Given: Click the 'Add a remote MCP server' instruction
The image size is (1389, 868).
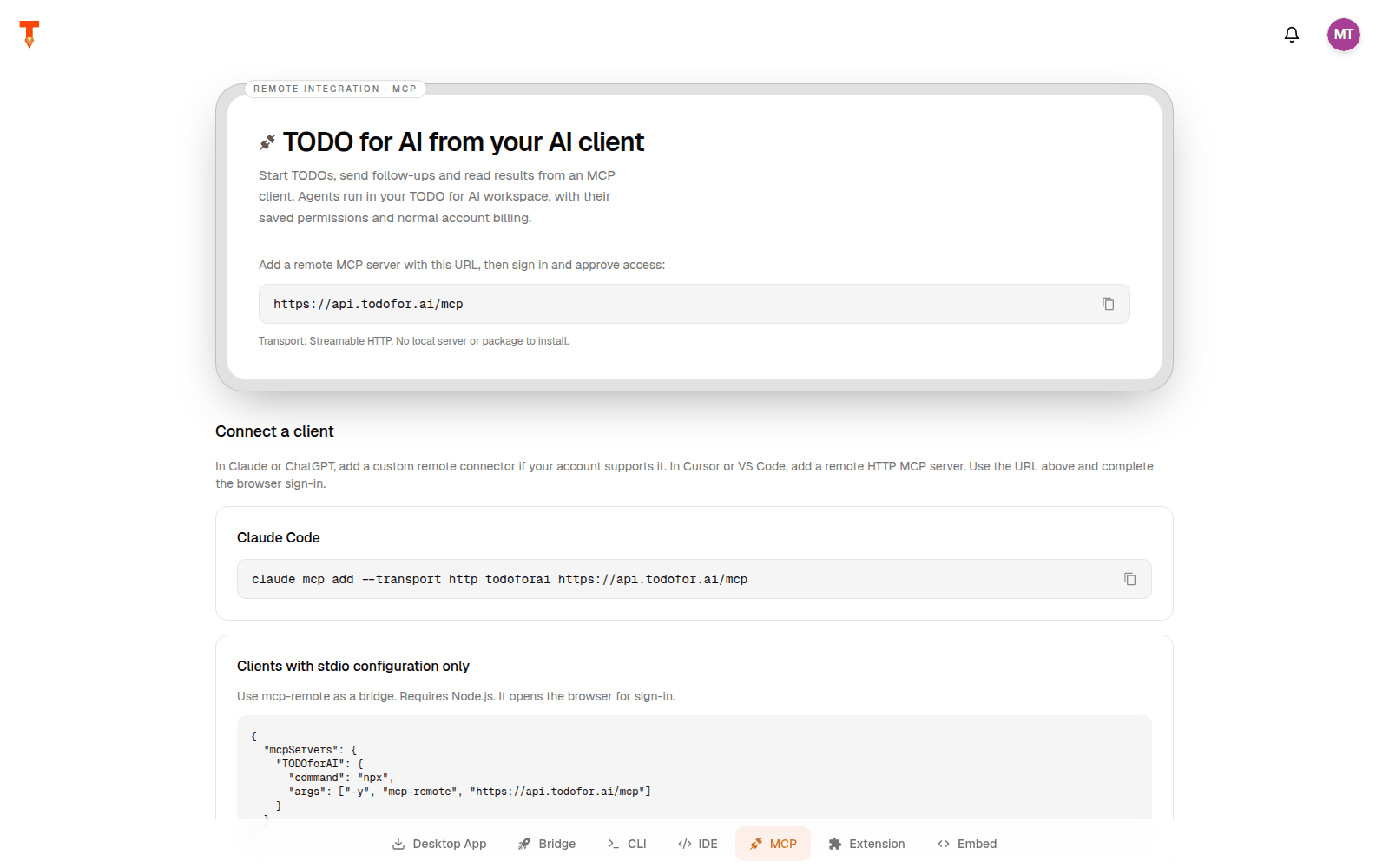Looking at the screenshot, I should (x=462, y=265).
